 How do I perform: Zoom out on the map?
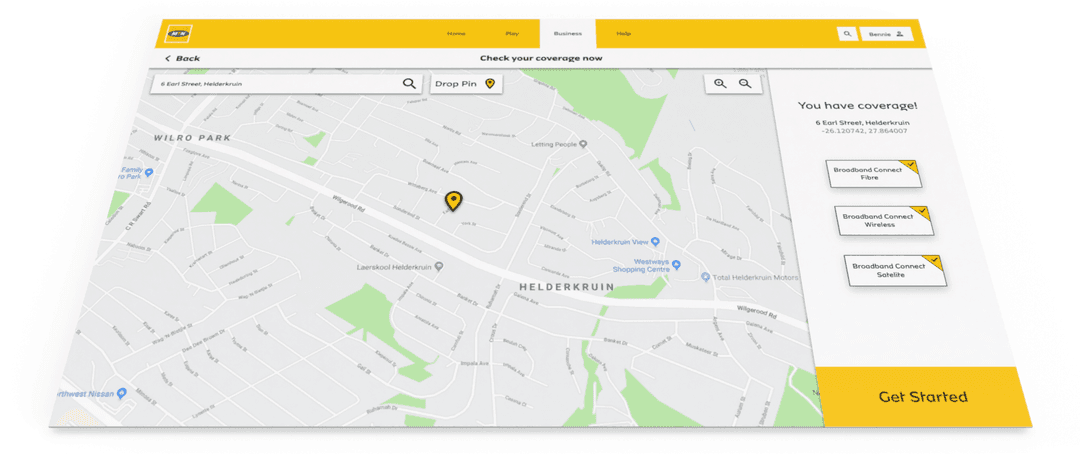tap(745, 83)
